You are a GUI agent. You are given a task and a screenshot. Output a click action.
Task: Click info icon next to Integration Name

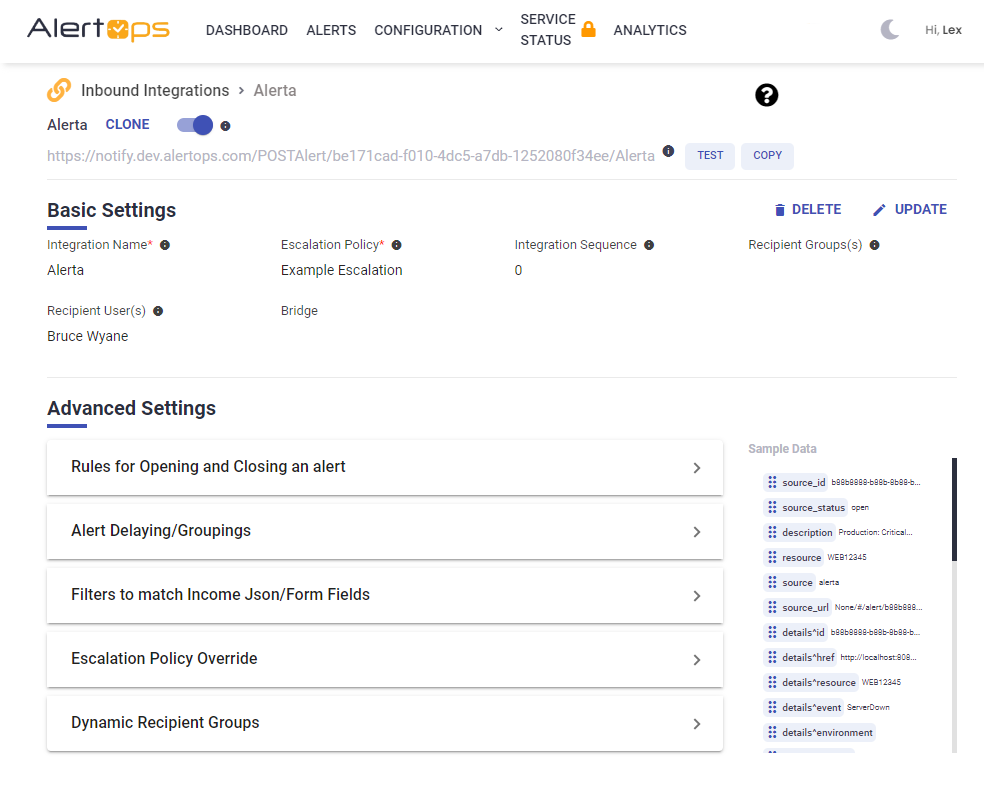coord(165,245)
